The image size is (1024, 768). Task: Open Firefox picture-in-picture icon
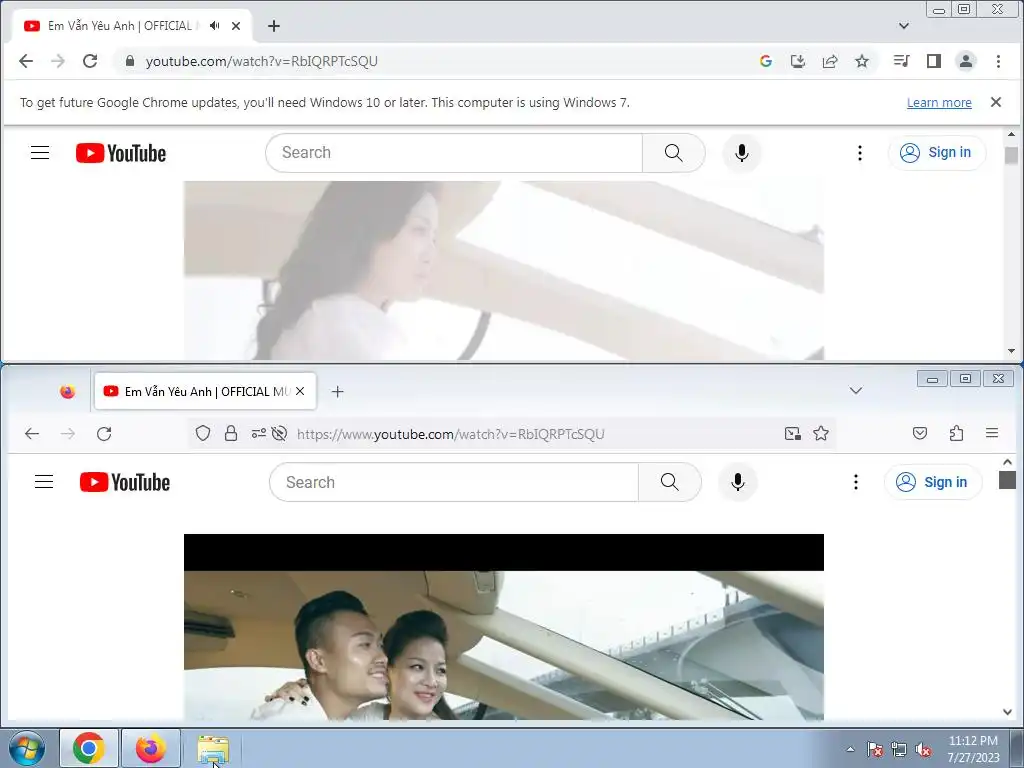click(793, 434)
